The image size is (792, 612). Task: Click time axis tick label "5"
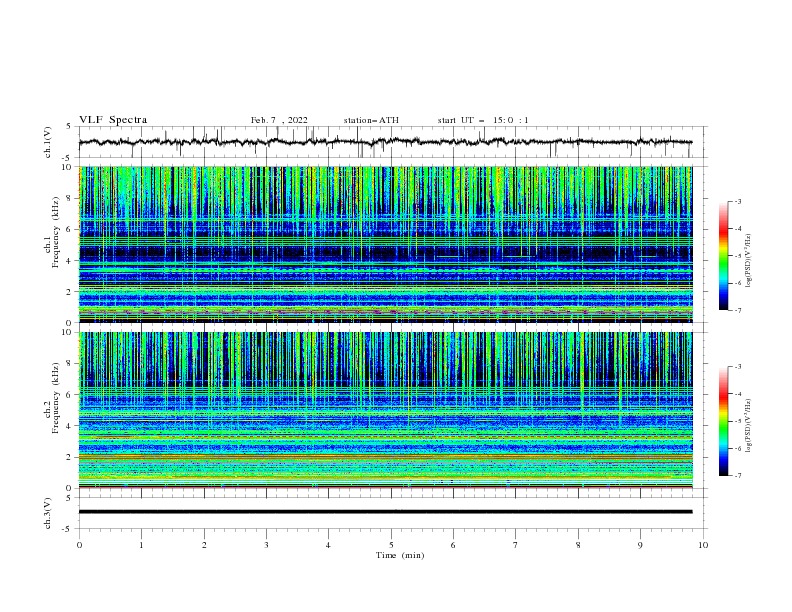(x=391, y=545)
